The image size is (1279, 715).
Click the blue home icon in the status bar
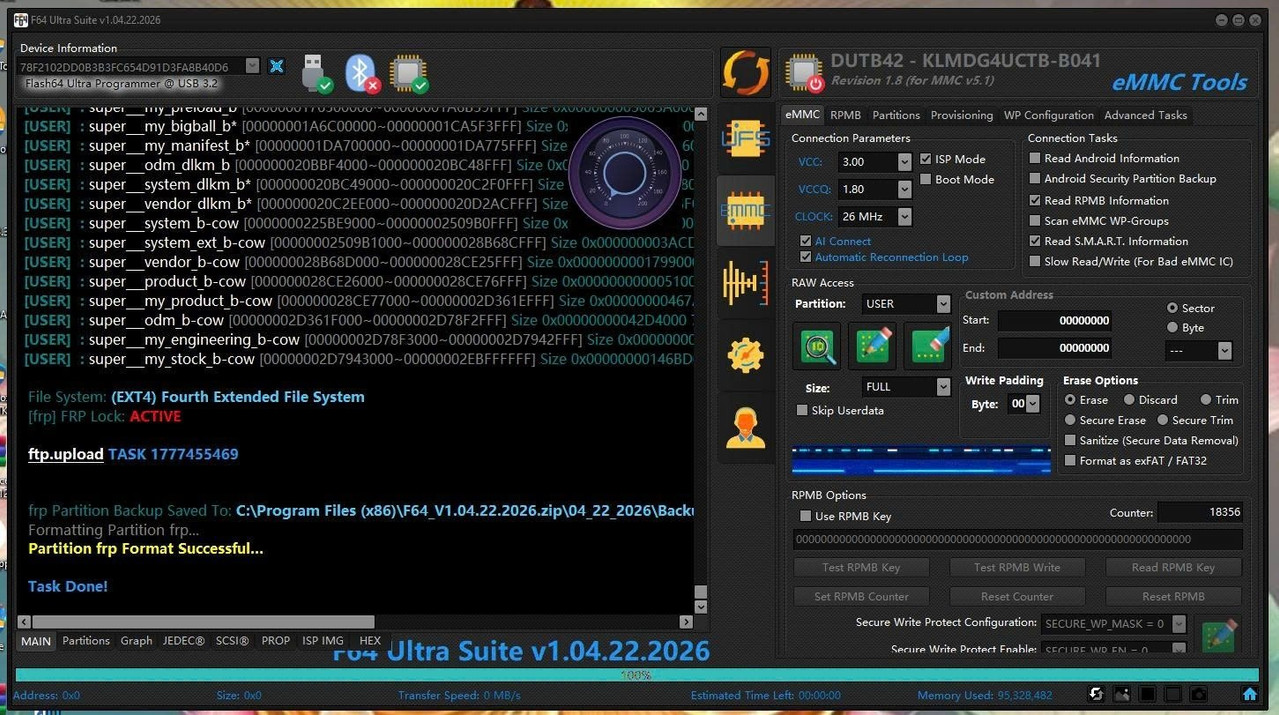tap(1249, 694)
